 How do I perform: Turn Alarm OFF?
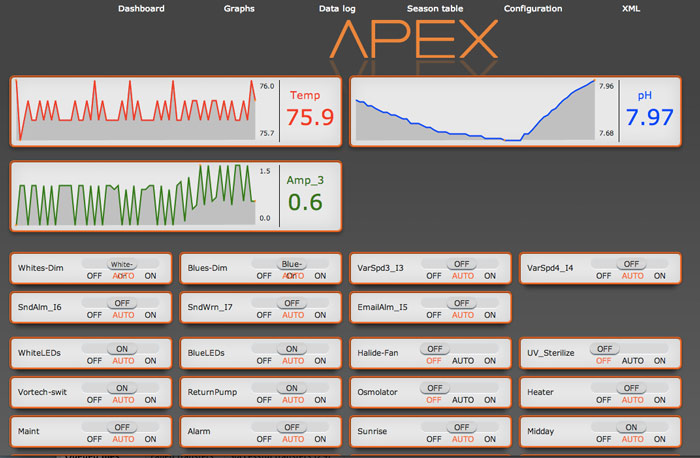point(264,439)
